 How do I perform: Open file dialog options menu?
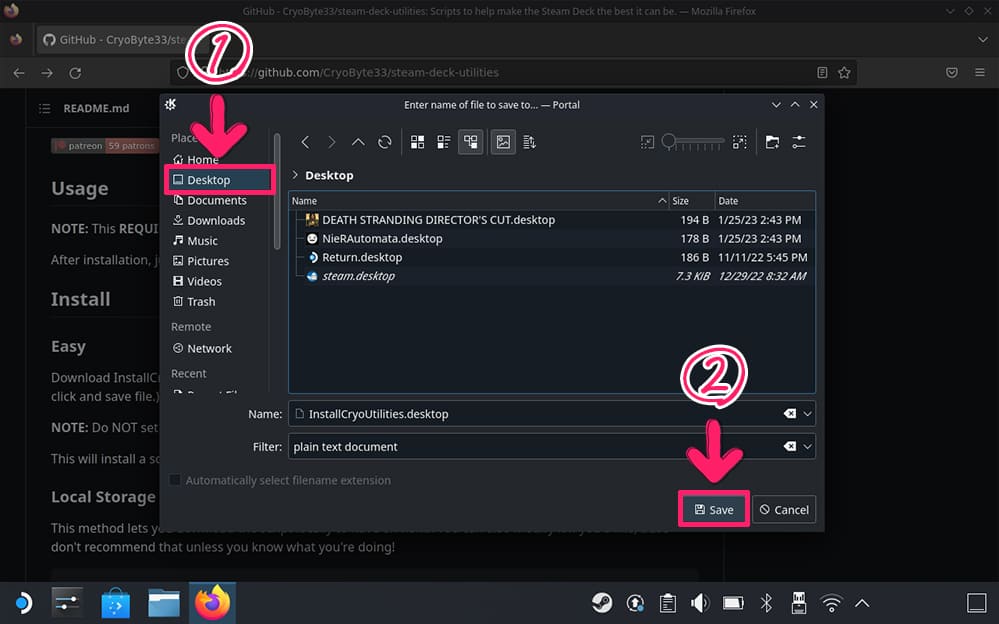799,142
